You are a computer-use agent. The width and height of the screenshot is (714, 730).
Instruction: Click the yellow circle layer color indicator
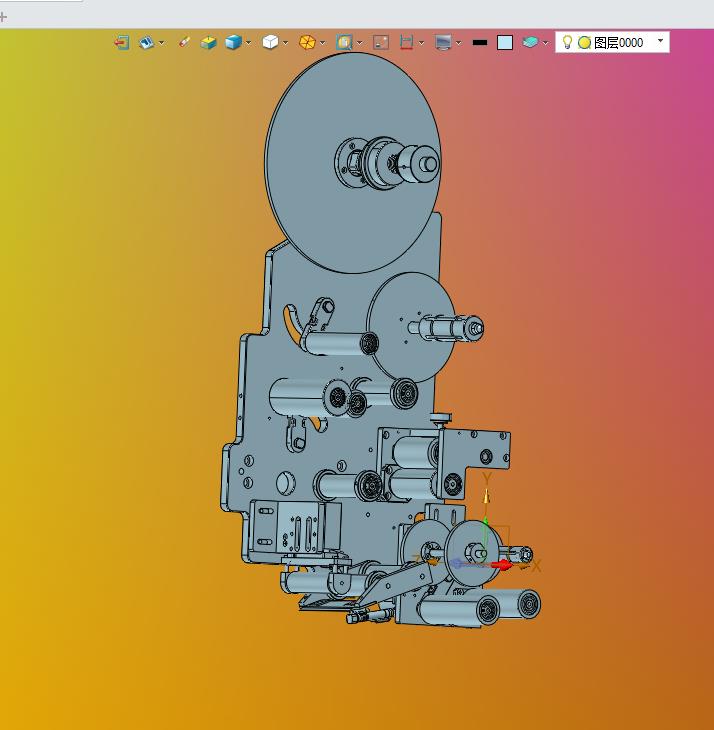(584, 43)
